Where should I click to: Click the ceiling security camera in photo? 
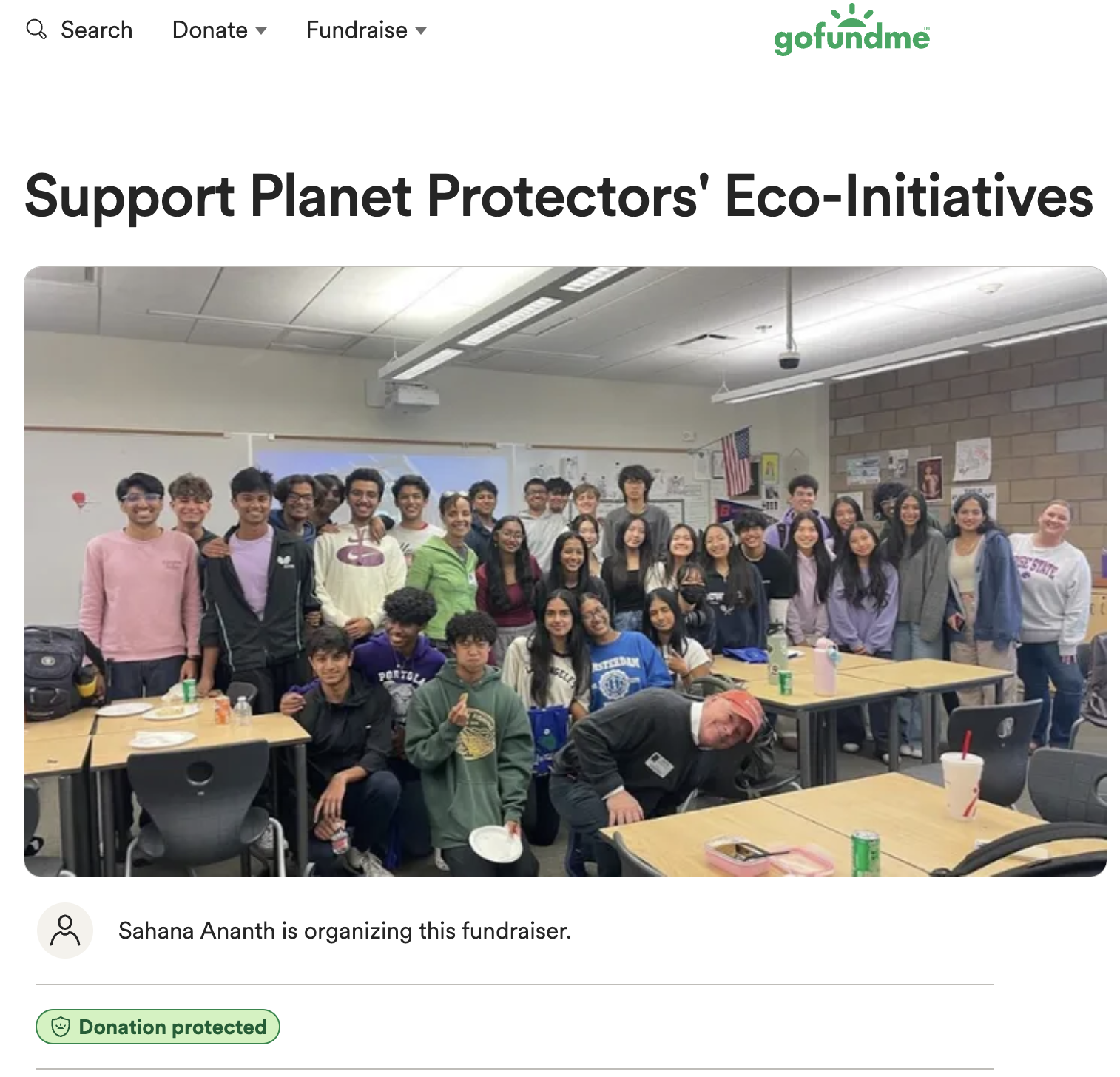pos(789,359)
